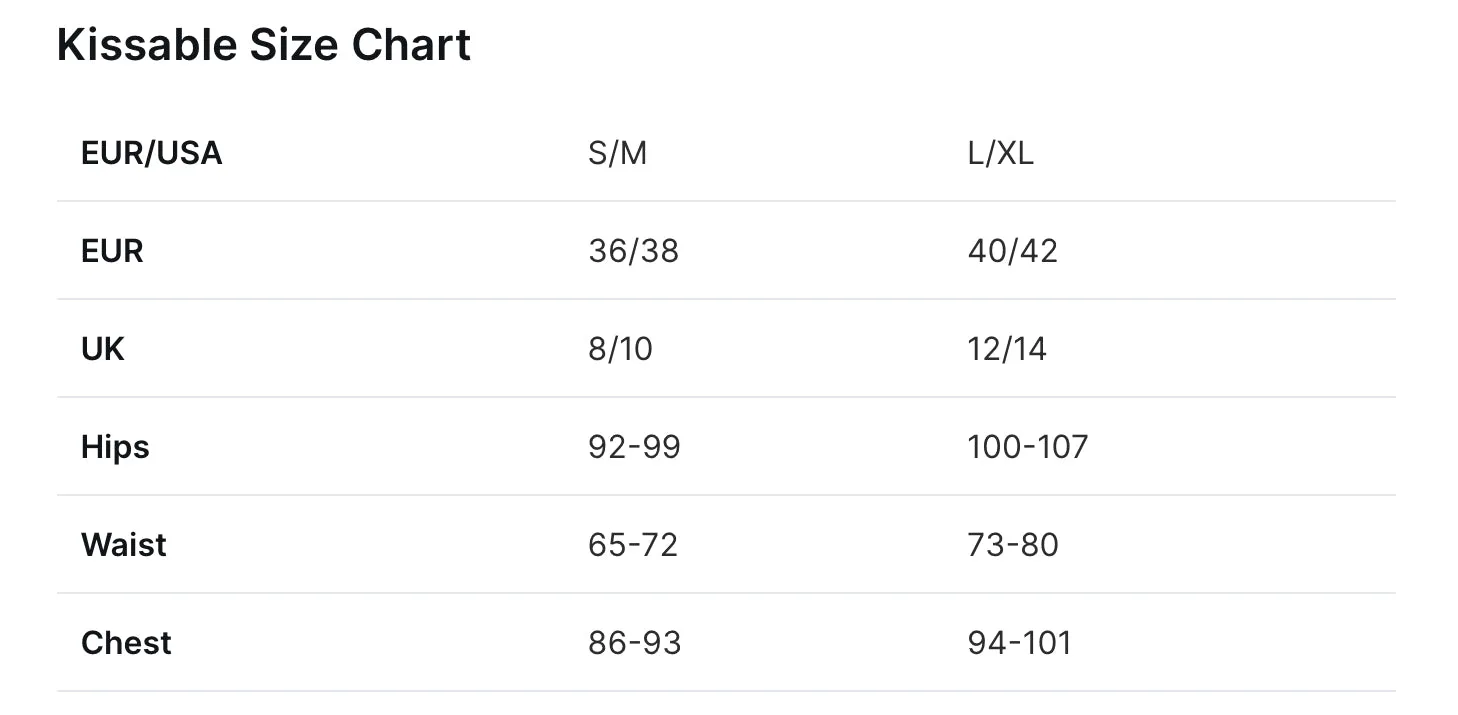
Task: Select the UK row label
Action: pos(103,349)
